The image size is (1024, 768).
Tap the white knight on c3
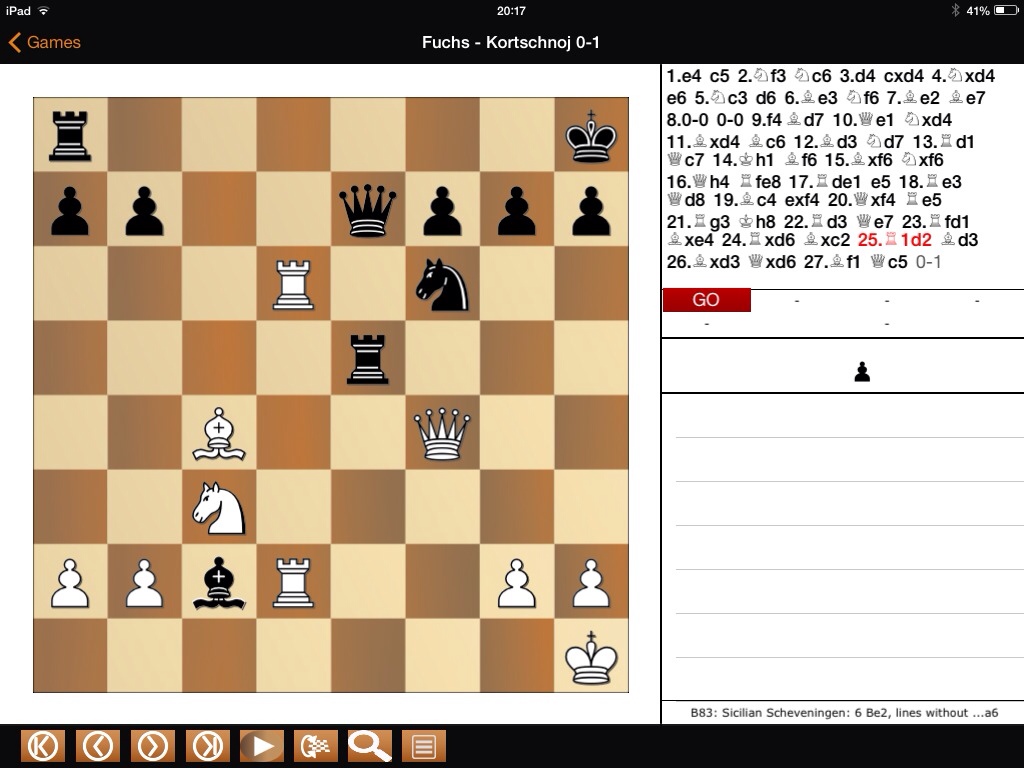pyautogui.click(x=219, y=508)
